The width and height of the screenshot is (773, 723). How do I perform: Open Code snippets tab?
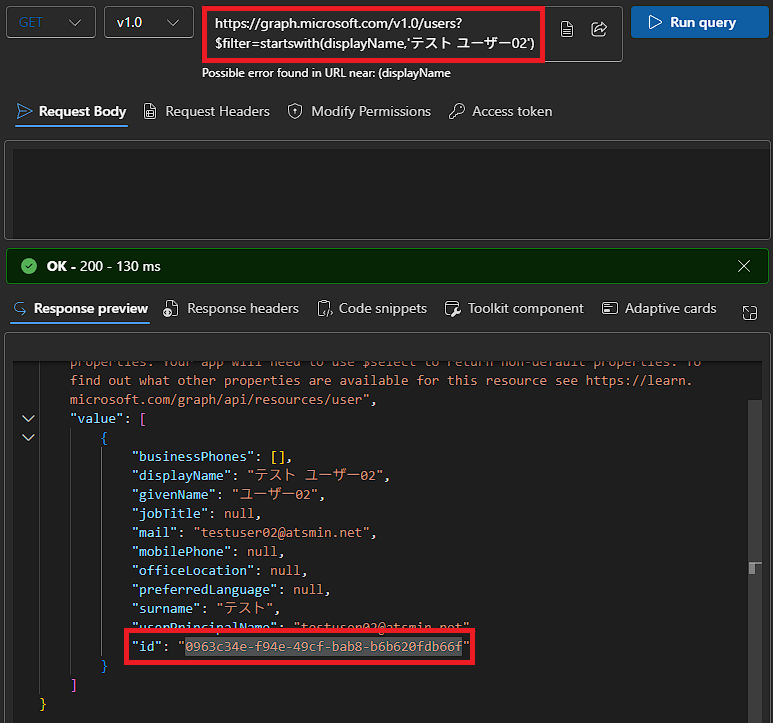pos(372,309)
